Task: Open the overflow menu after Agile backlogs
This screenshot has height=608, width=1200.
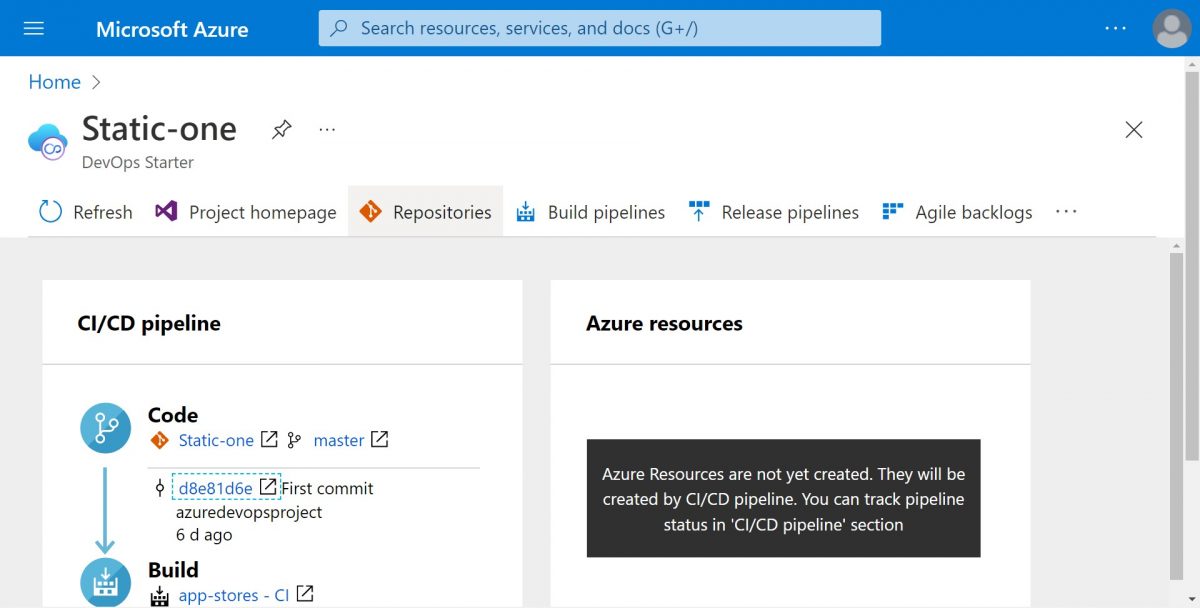Action: coord(1066,211)
